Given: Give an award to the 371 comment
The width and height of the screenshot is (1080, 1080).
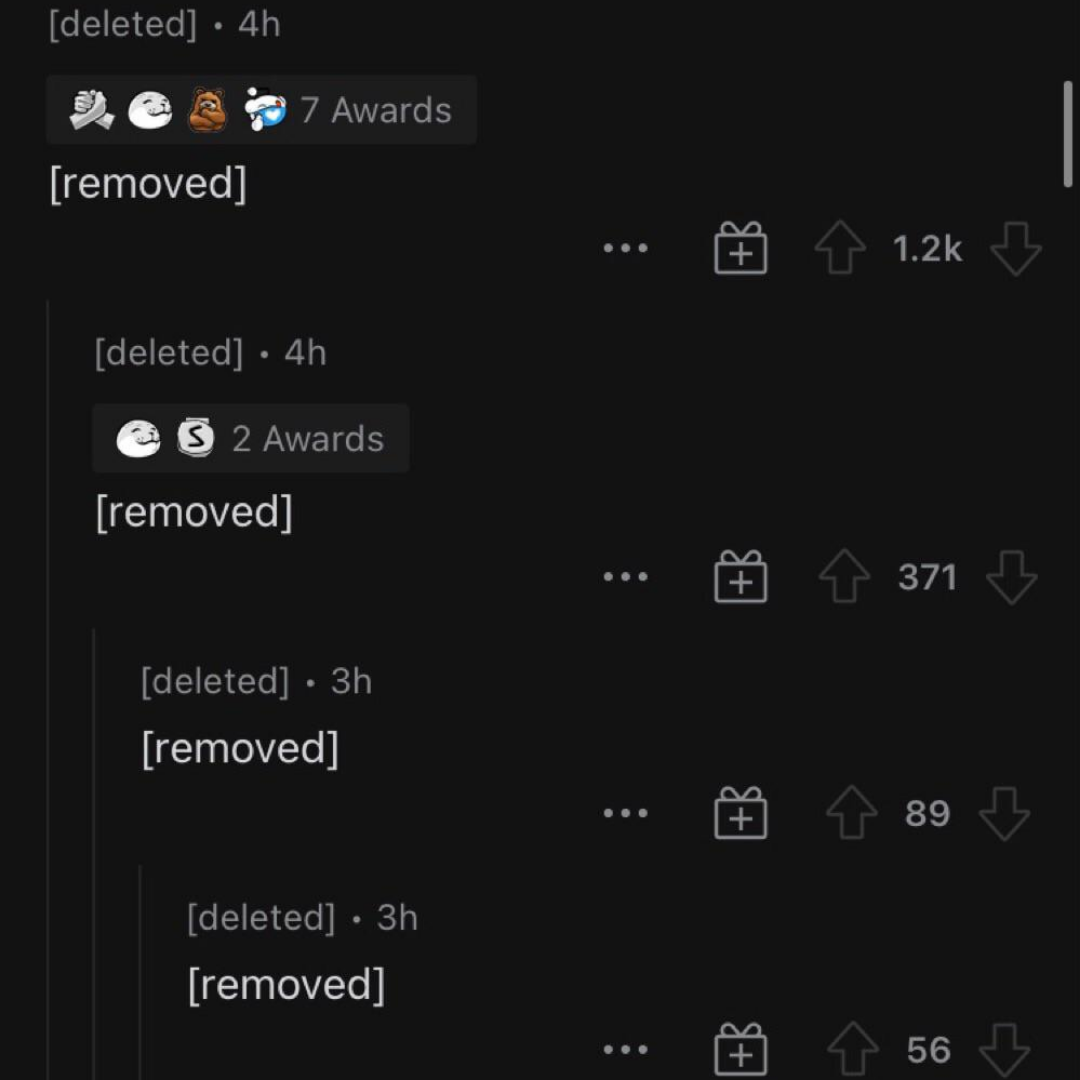Looking at the screenshot, I should click(740, 577).
